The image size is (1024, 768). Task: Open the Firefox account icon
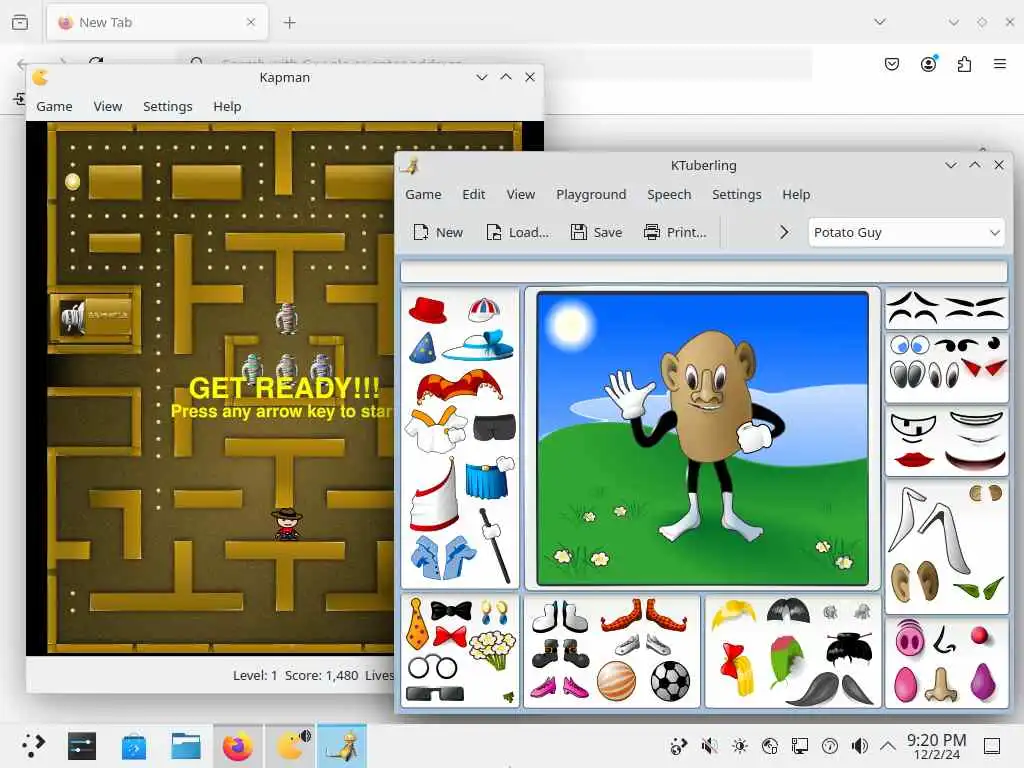click(x=928, y=64)
